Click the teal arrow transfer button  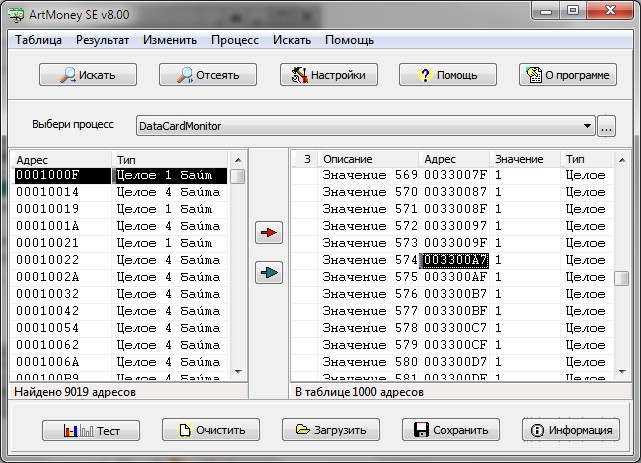[x=269, y=272]
